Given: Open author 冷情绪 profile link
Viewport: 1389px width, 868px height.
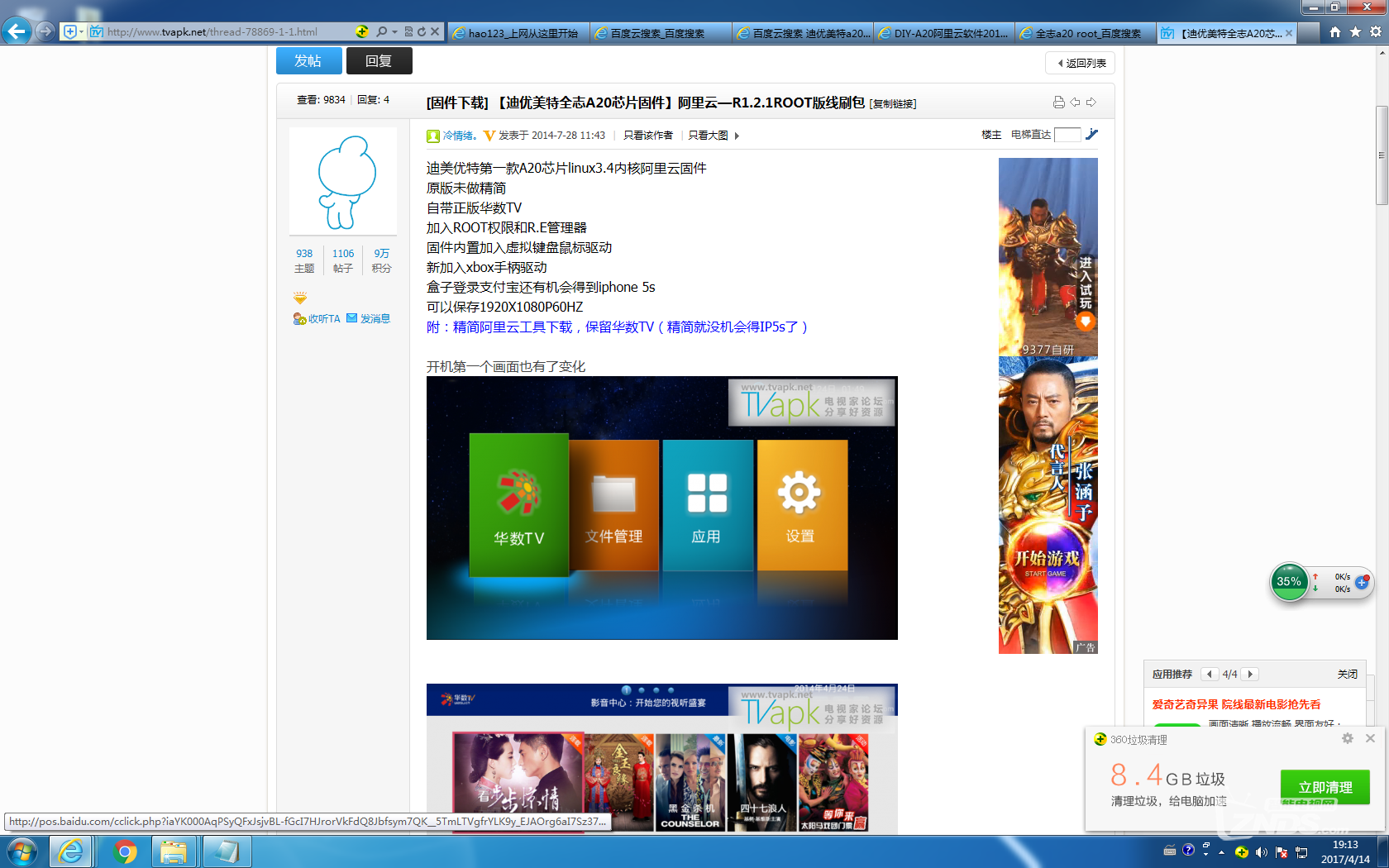Looking at the screenshot, I should (460, 136).
